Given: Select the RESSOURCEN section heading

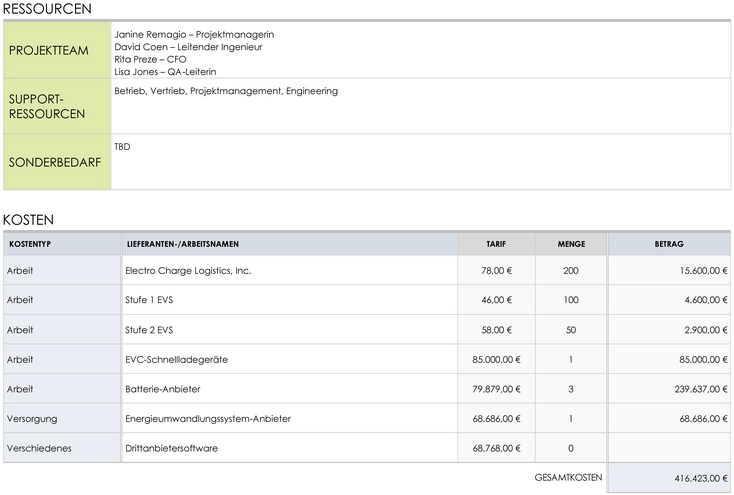Looking at the screenshot, I should (47, 9).
